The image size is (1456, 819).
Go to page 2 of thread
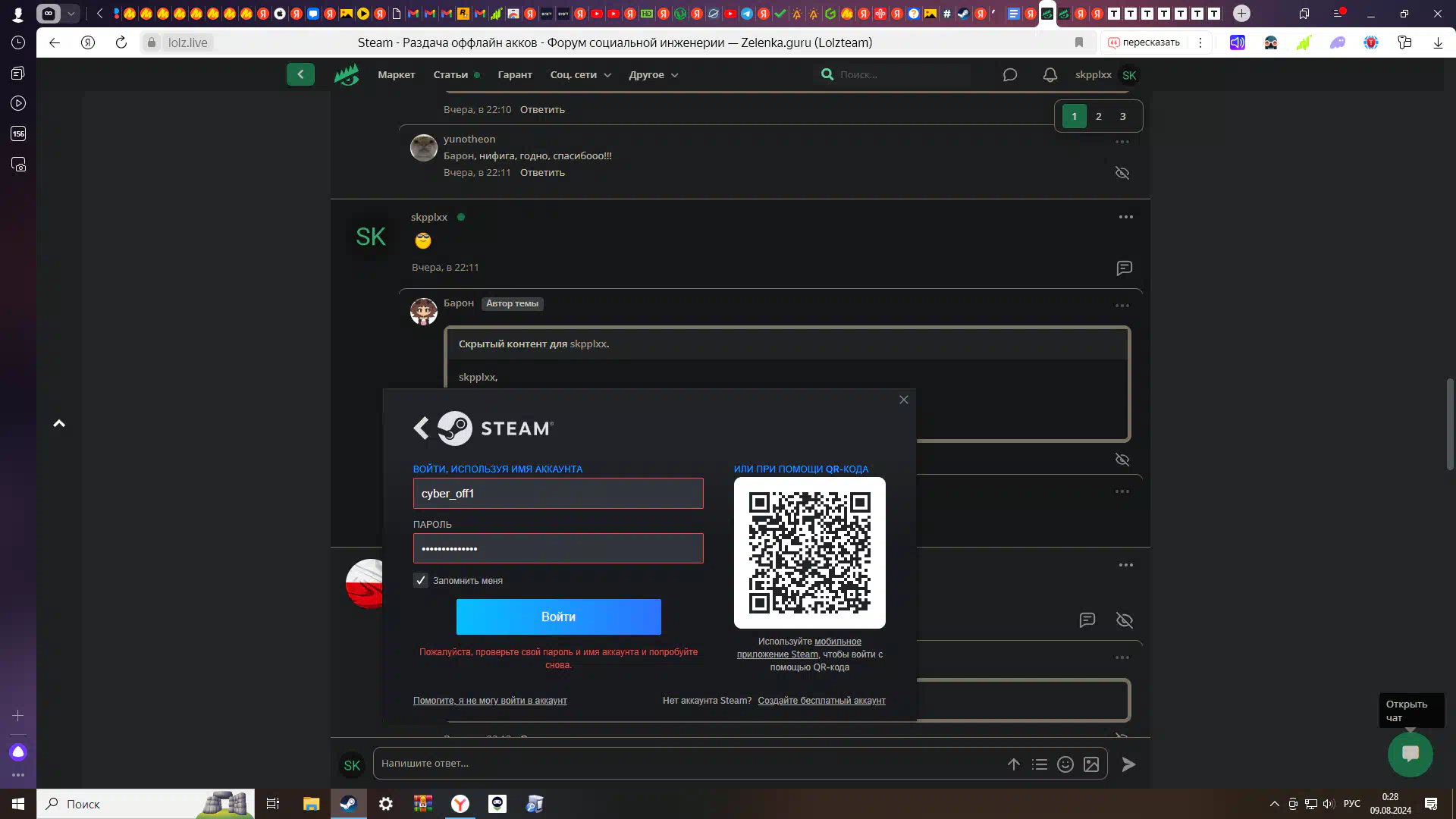[x=1098, y=116]
